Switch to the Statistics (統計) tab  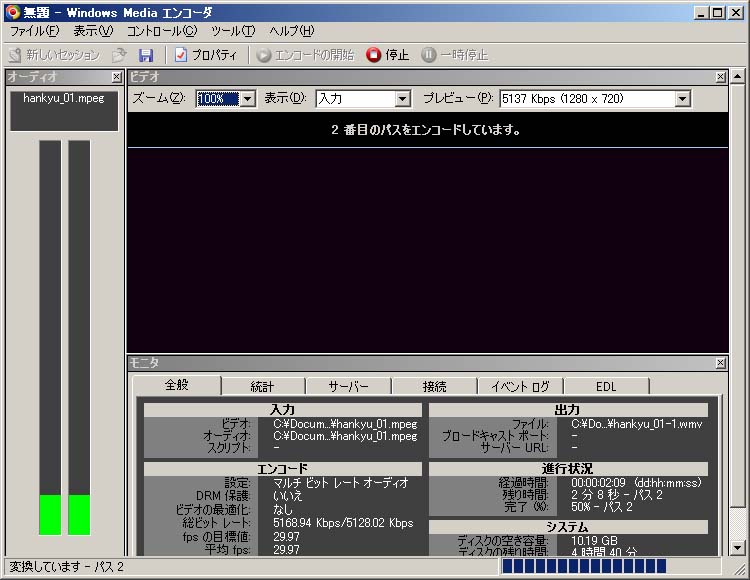[x=262, y=386]
